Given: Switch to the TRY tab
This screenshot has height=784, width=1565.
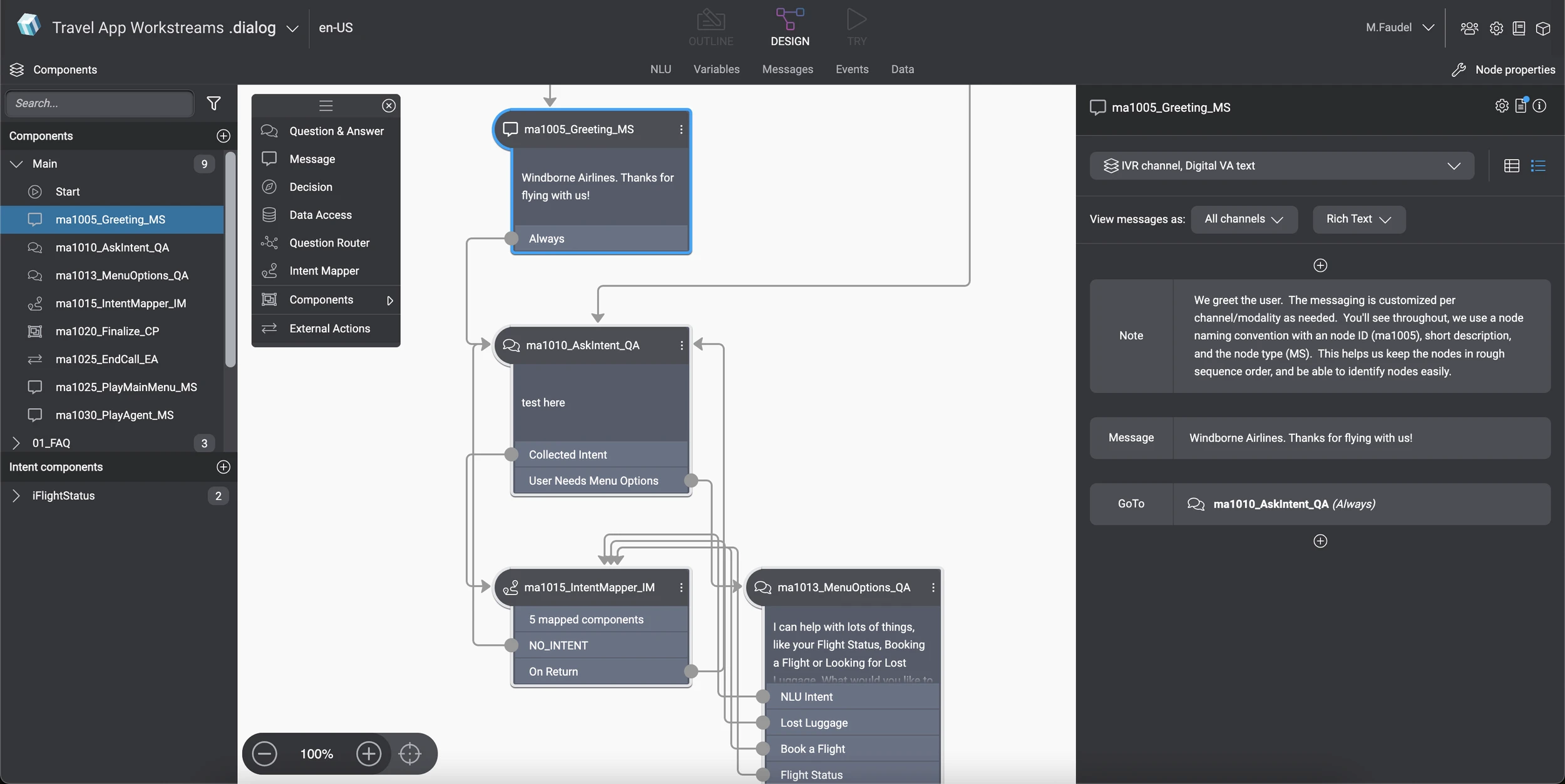Looking at the screenshot, I should click(856, 28).
